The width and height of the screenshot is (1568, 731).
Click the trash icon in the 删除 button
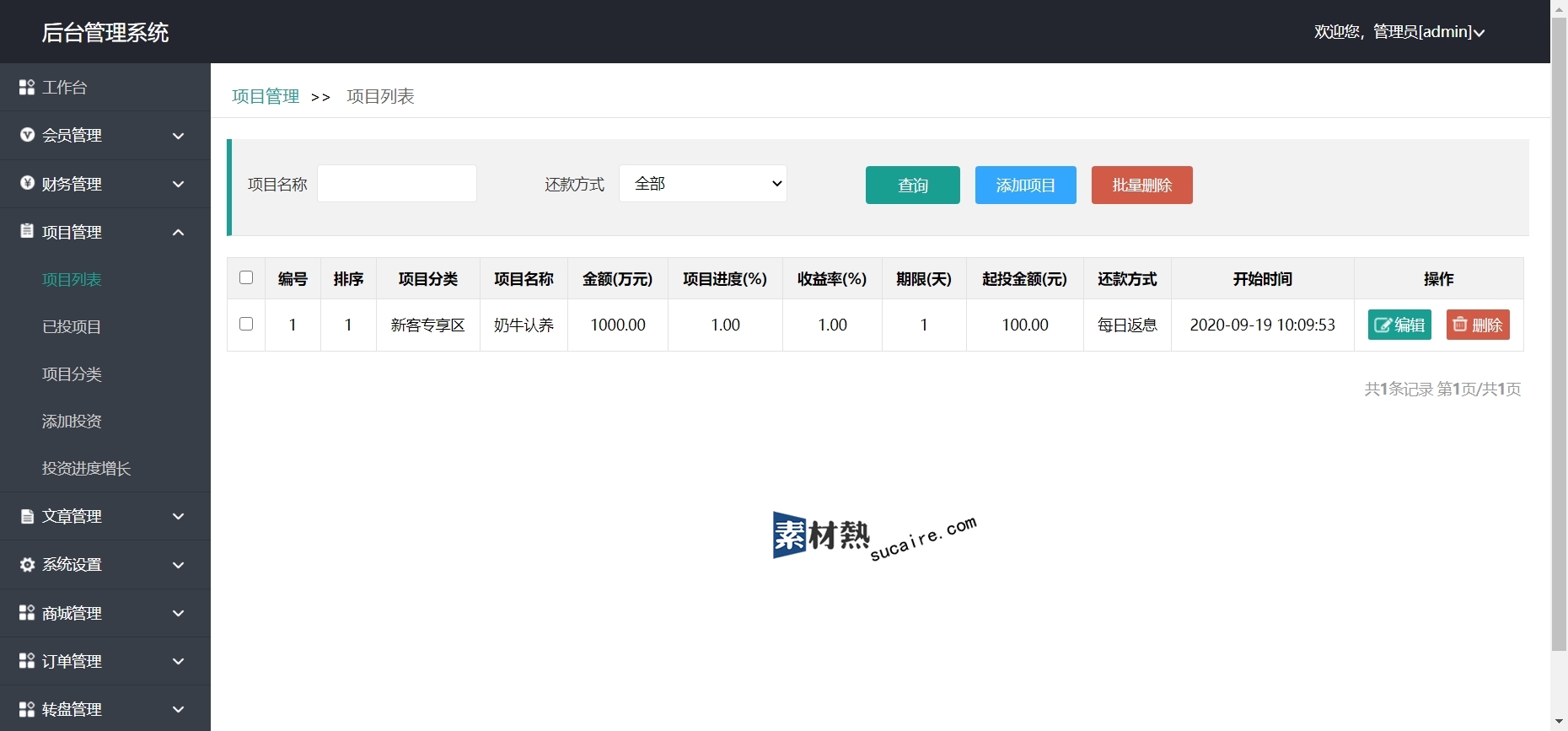pos(1460,325)
